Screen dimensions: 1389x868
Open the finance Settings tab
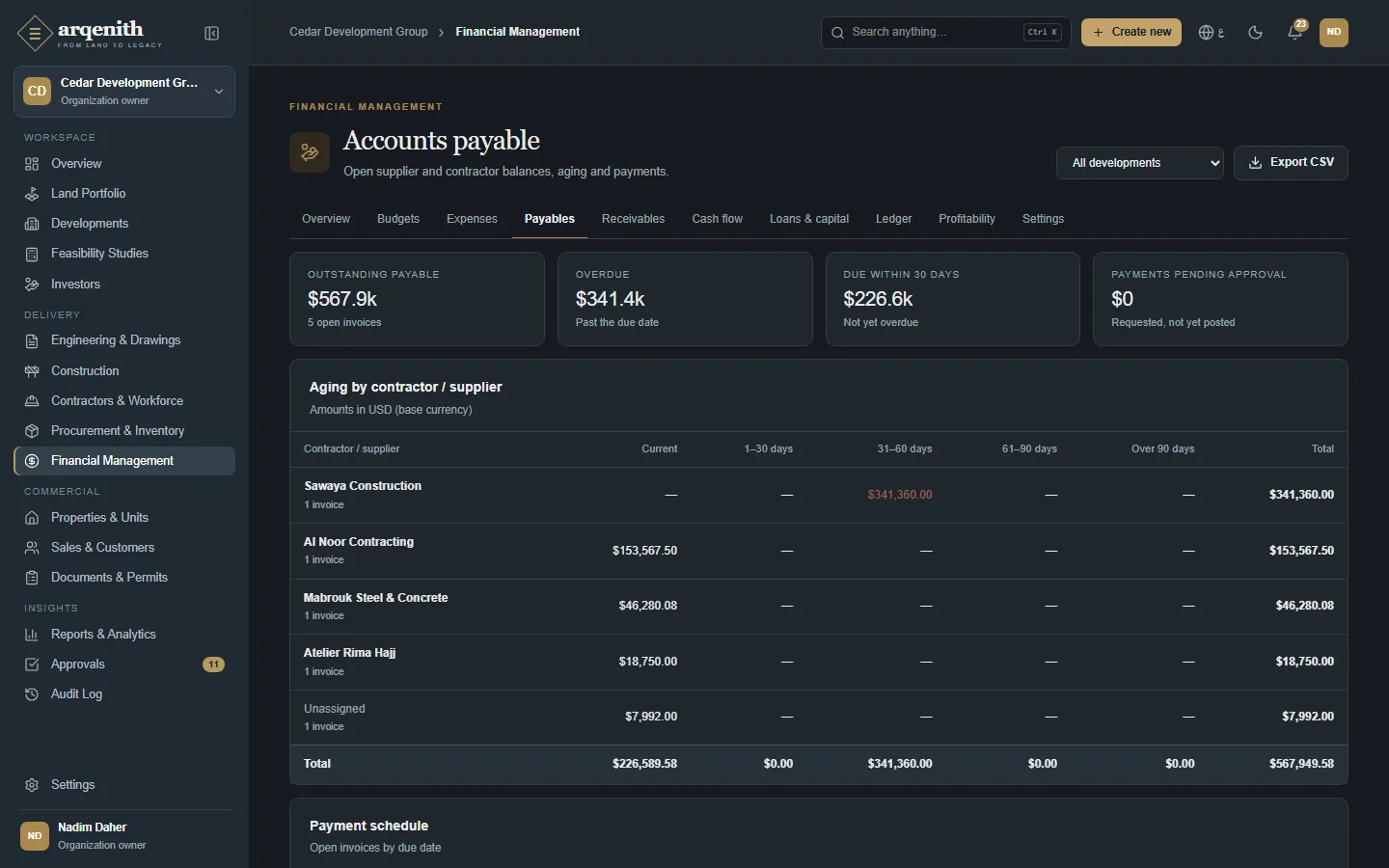point(1043,219)
